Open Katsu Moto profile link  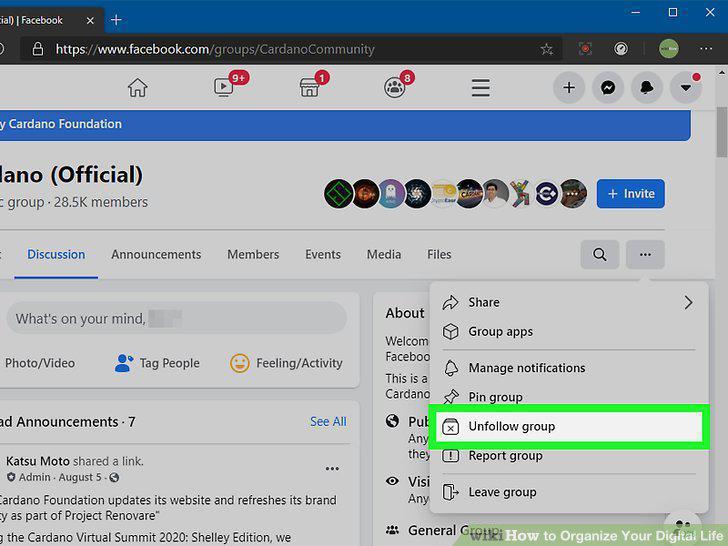coord(38,461)
